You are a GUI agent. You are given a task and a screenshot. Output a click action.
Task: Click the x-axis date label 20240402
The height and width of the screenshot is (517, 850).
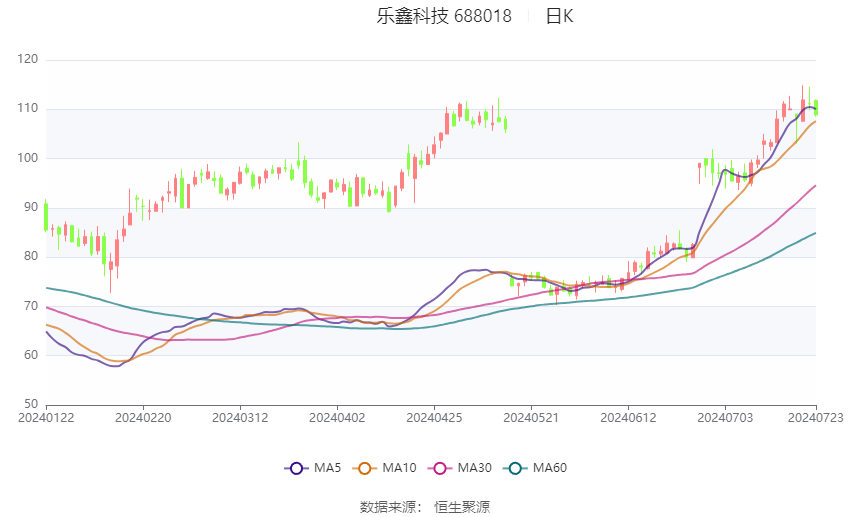click(x=337, y=418)
